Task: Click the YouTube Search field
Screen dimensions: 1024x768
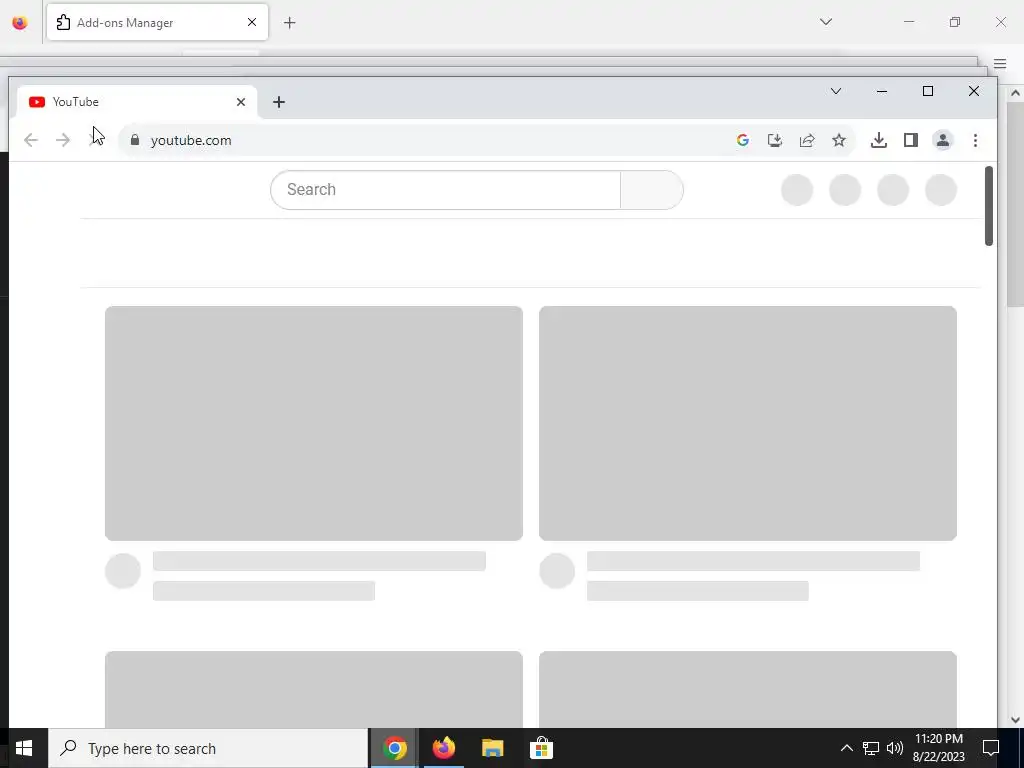Action: pos(445,190)
